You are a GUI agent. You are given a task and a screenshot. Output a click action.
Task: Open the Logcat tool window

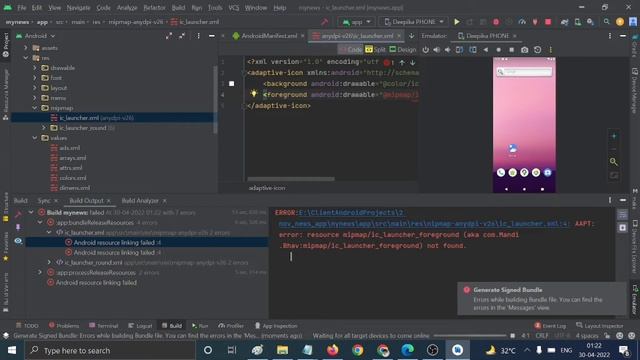[x=140, y=326]
